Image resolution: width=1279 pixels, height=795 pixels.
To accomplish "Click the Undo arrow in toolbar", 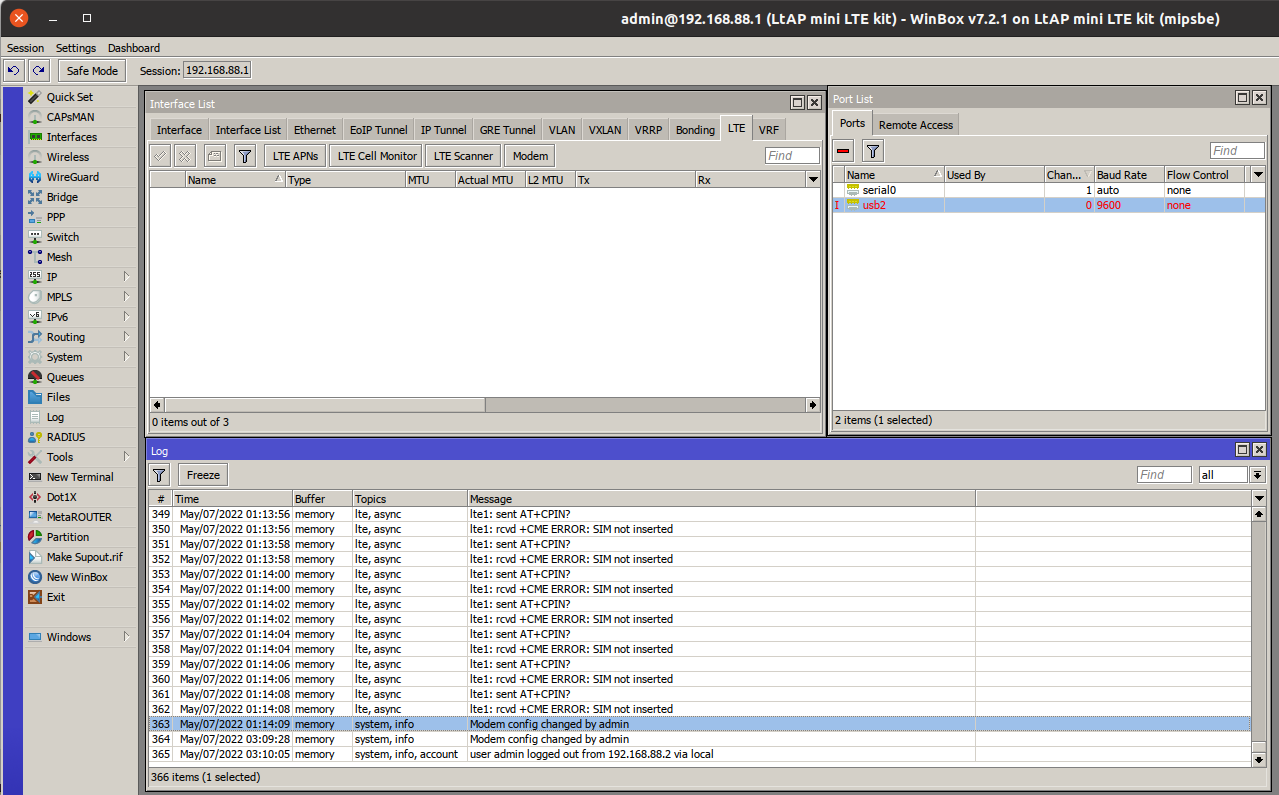I will pyautogui.click(x=14, y=70).
